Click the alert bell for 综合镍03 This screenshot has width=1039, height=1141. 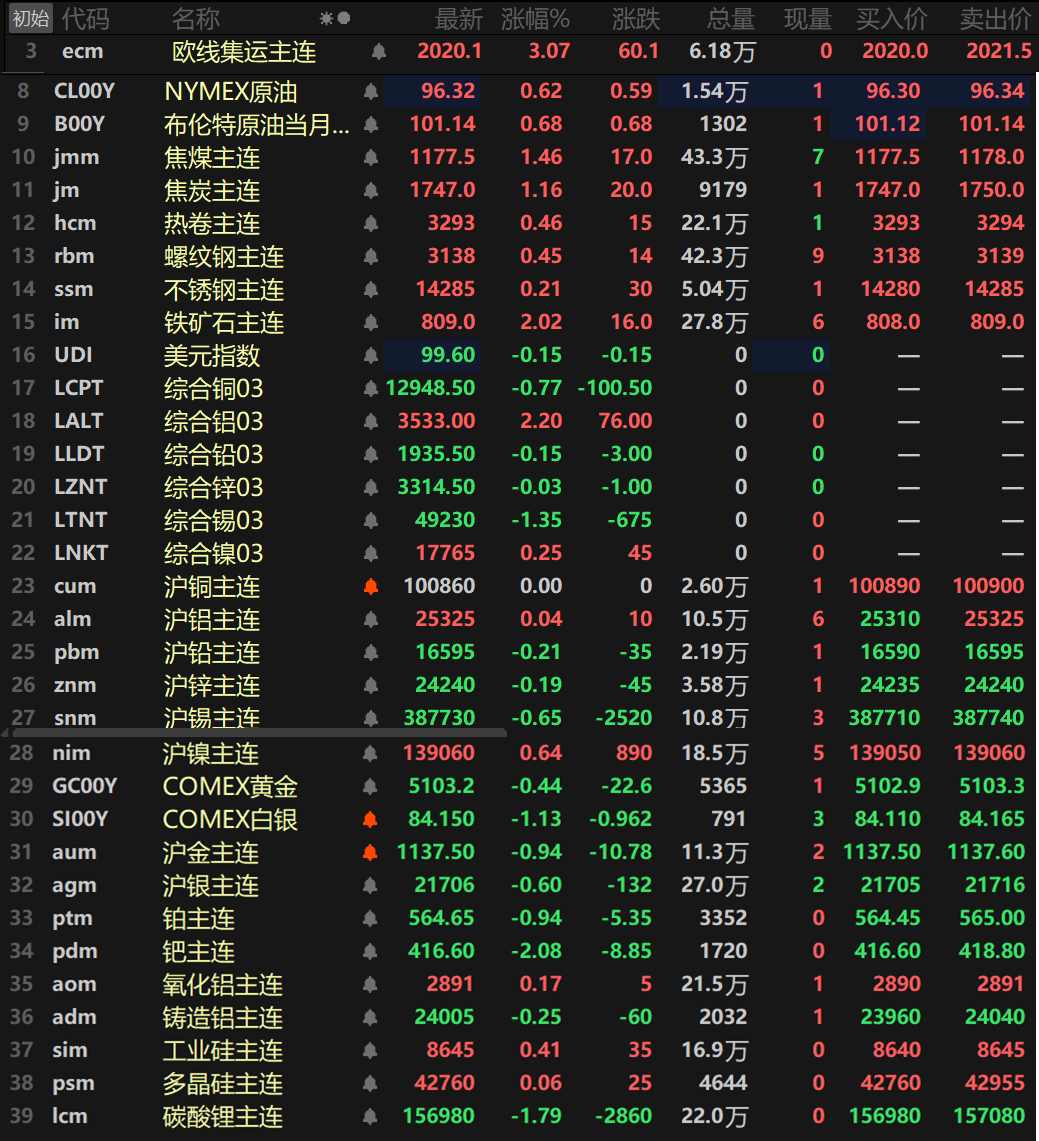point(371,553)
